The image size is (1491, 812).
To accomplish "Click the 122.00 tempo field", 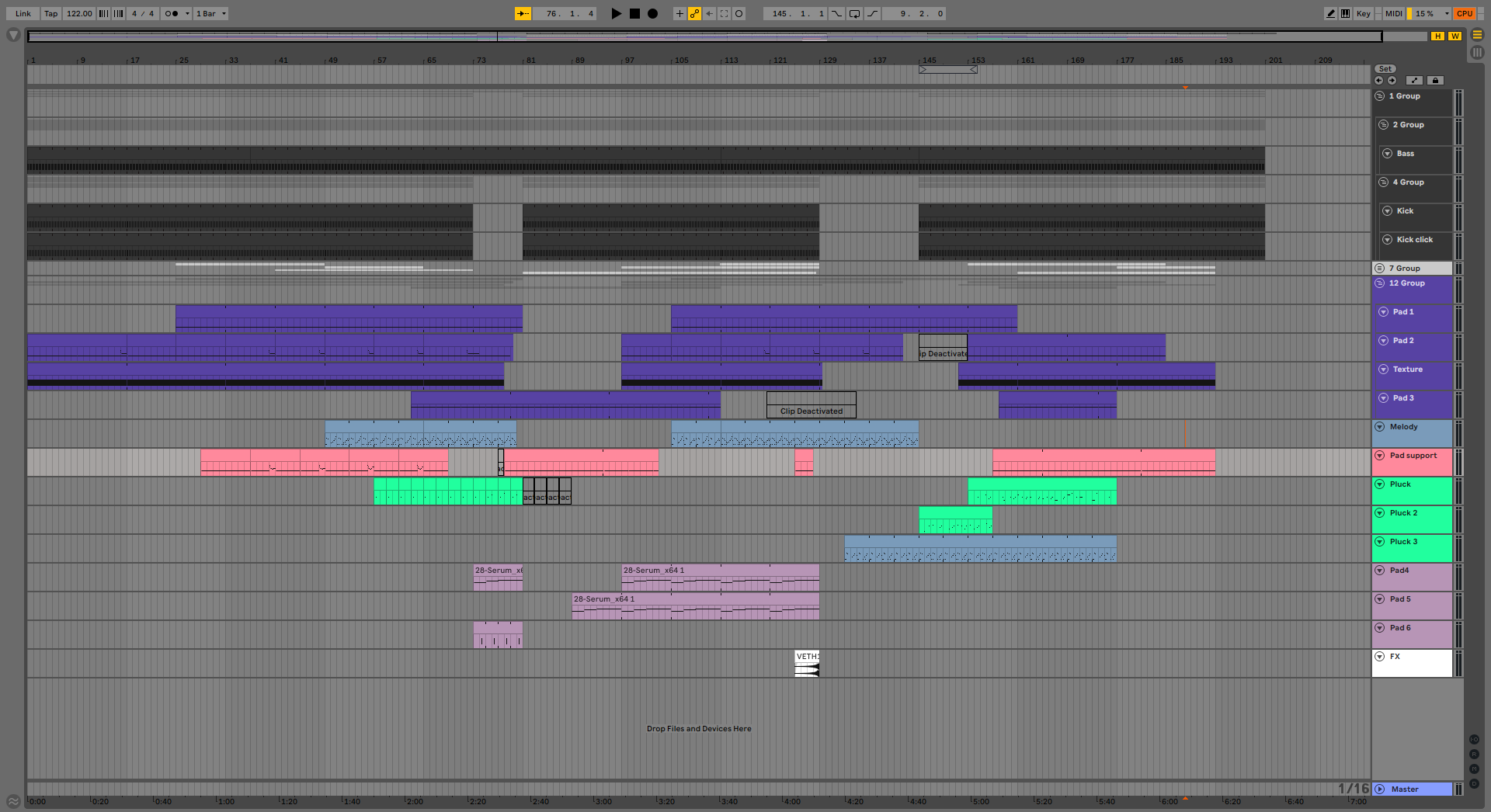I will point(79,13).
